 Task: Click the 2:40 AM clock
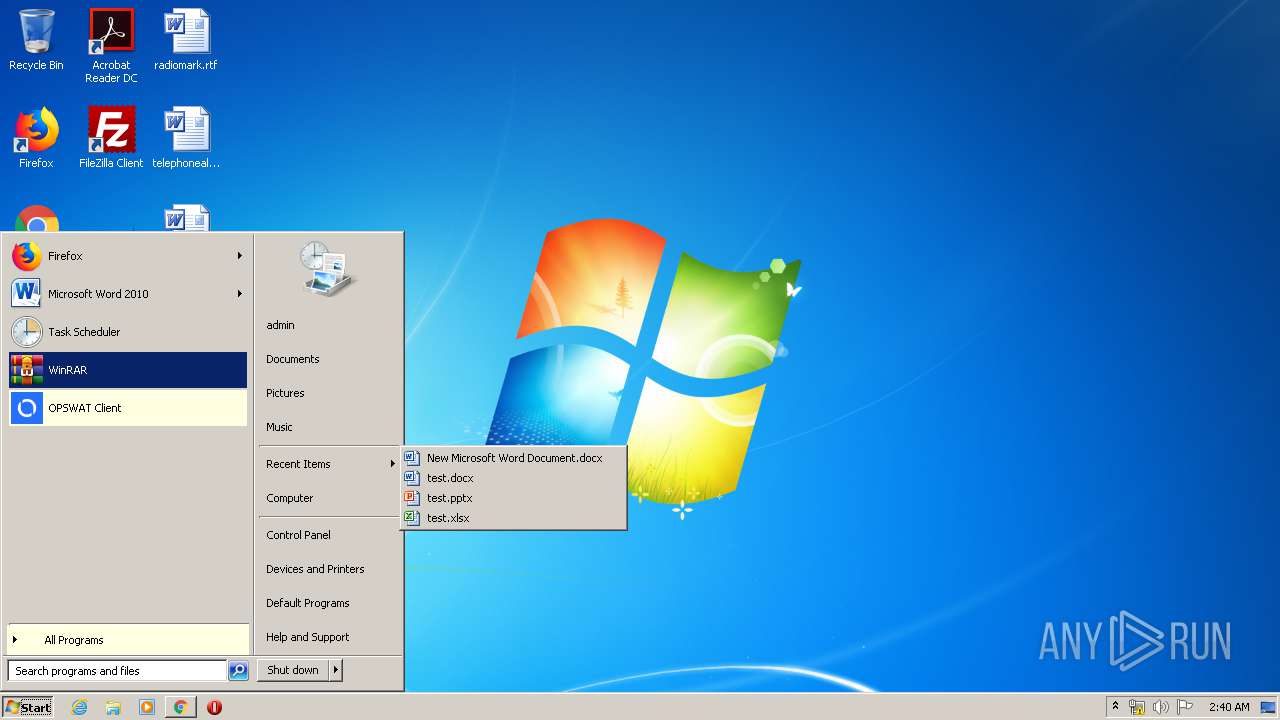pyautogui.click(x=1229, y=707)
